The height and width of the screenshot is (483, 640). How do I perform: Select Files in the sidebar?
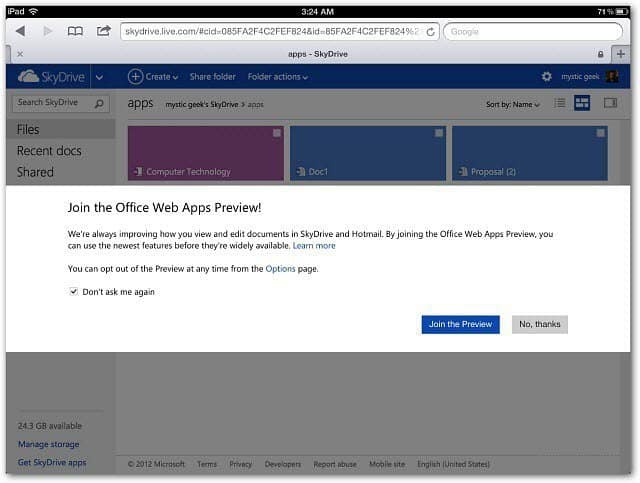tap(61, 129)
